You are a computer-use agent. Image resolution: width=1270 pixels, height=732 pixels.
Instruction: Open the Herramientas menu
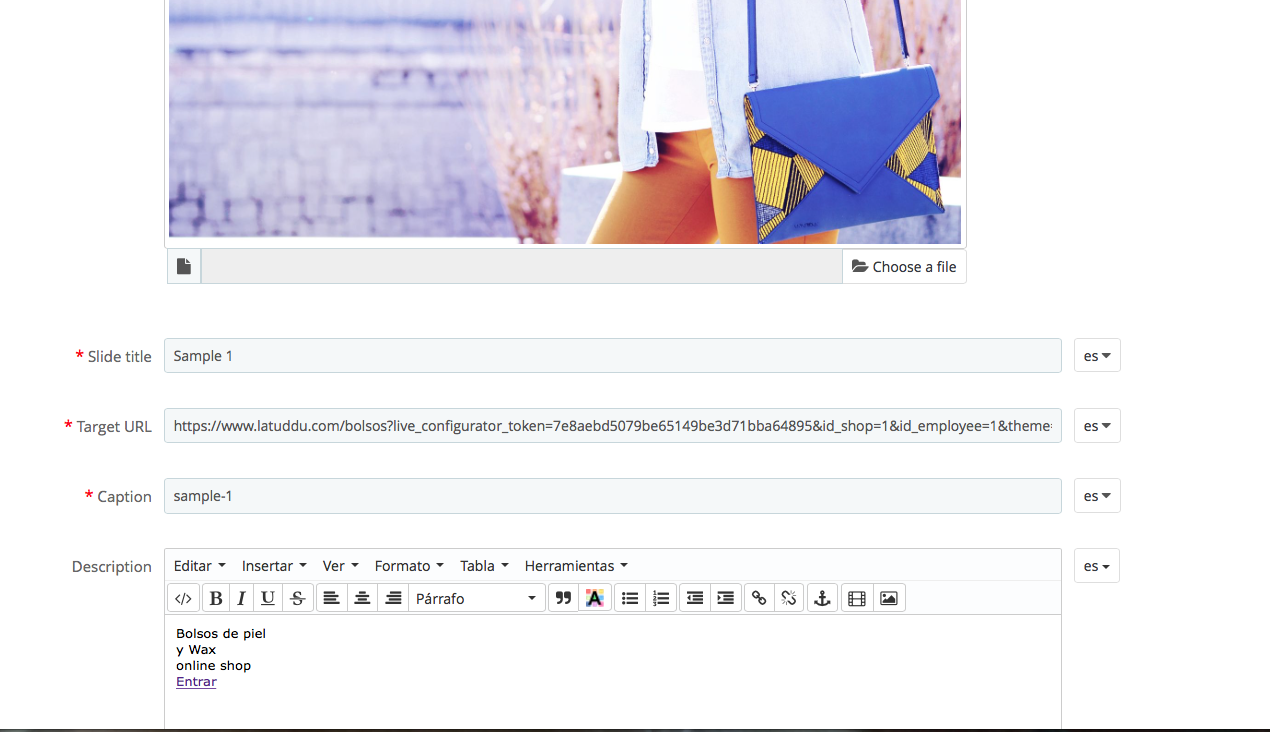pyautogui.click(x=576, y=565)
